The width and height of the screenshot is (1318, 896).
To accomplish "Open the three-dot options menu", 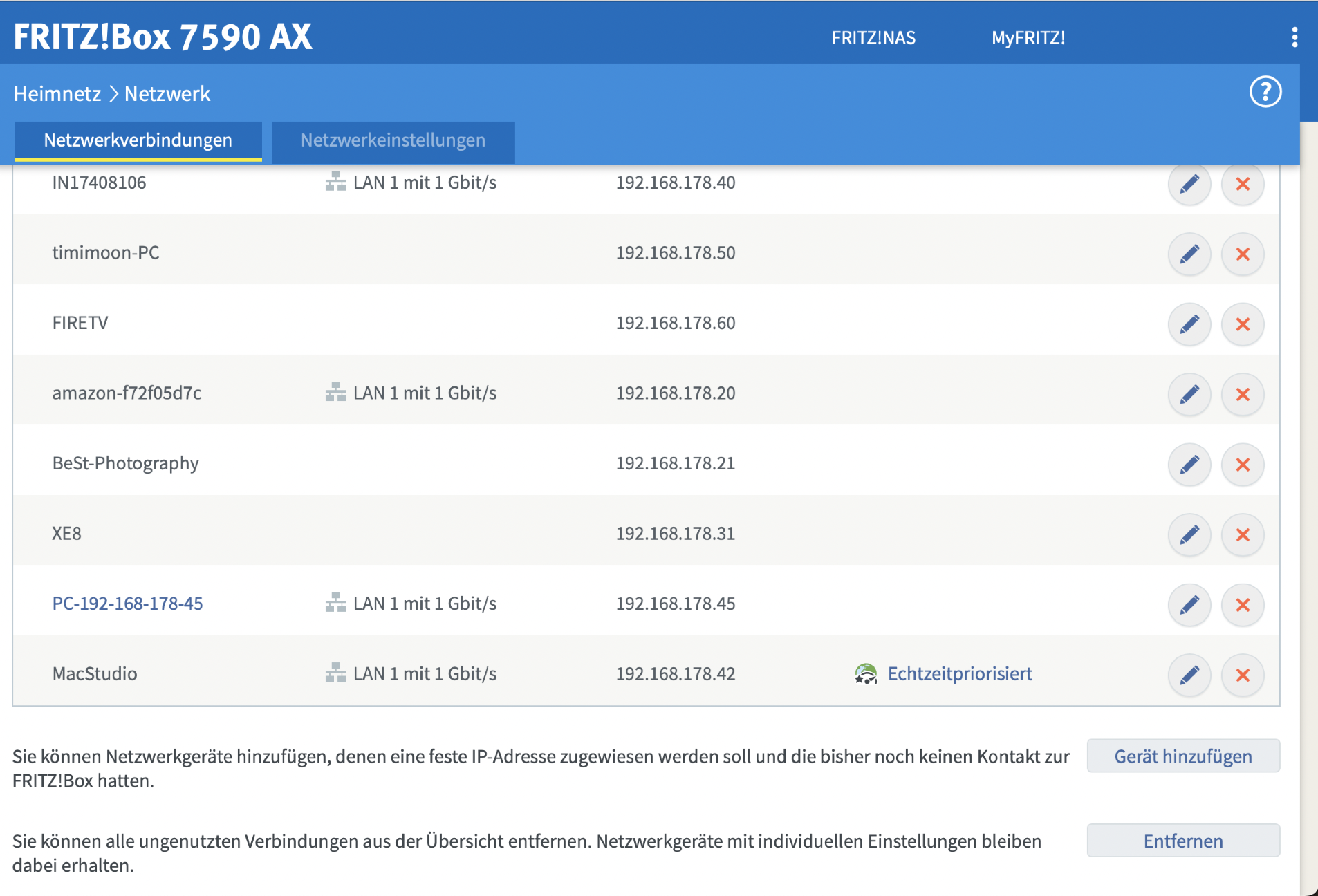I will coord(1294,37).
